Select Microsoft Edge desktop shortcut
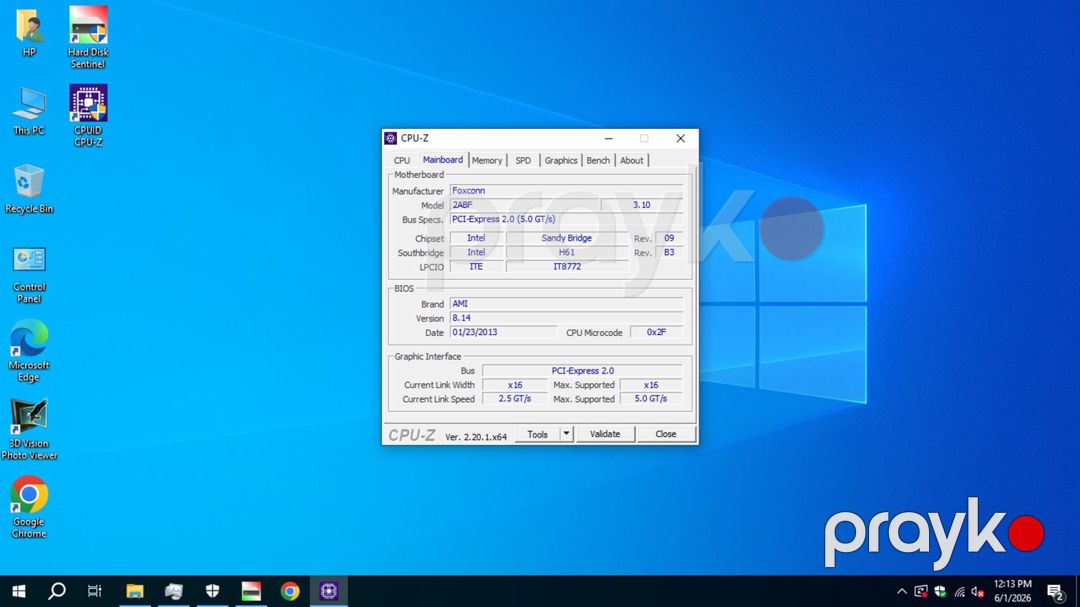Viewport: 1080px width, 607px height. (x=29, y=351)
